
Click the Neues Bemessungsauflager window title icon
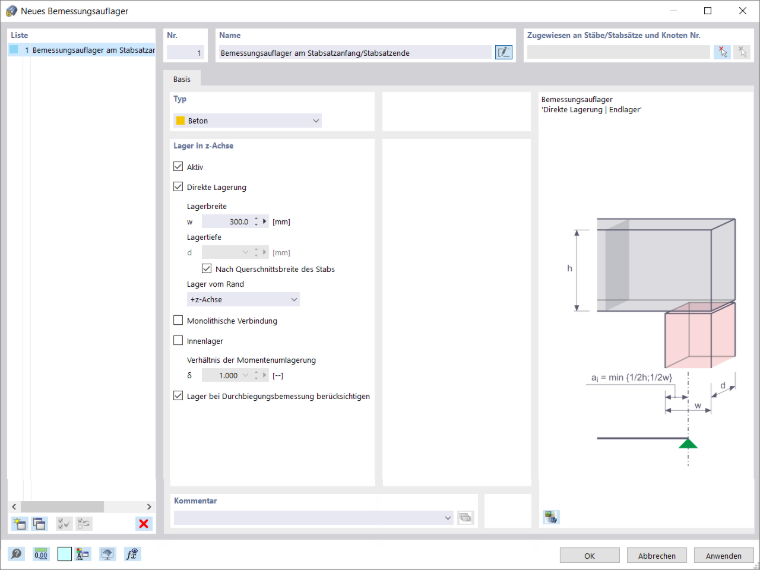(x=11, y=11)
